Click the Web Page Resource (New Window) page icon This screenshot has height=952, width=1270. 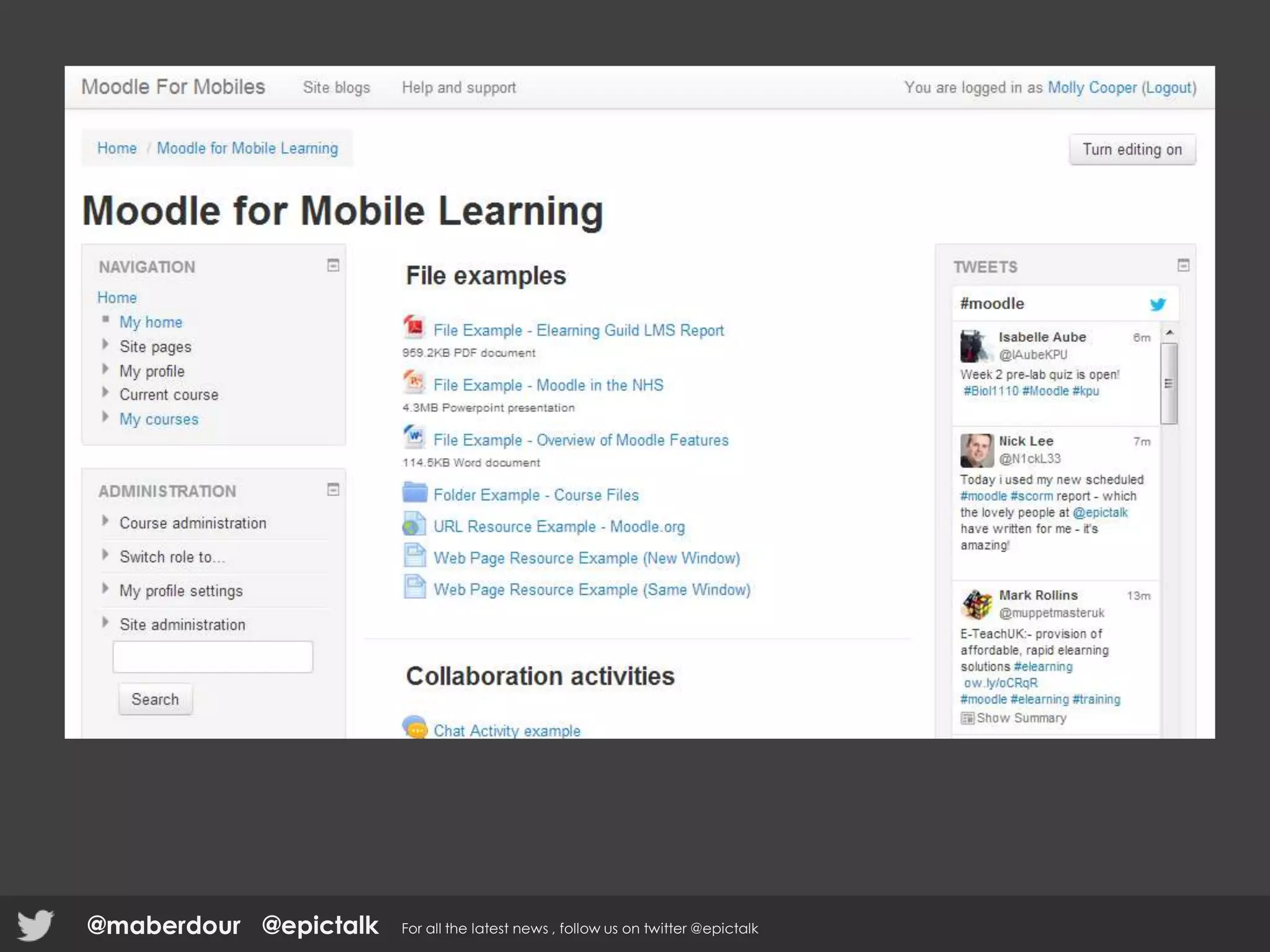414,555
